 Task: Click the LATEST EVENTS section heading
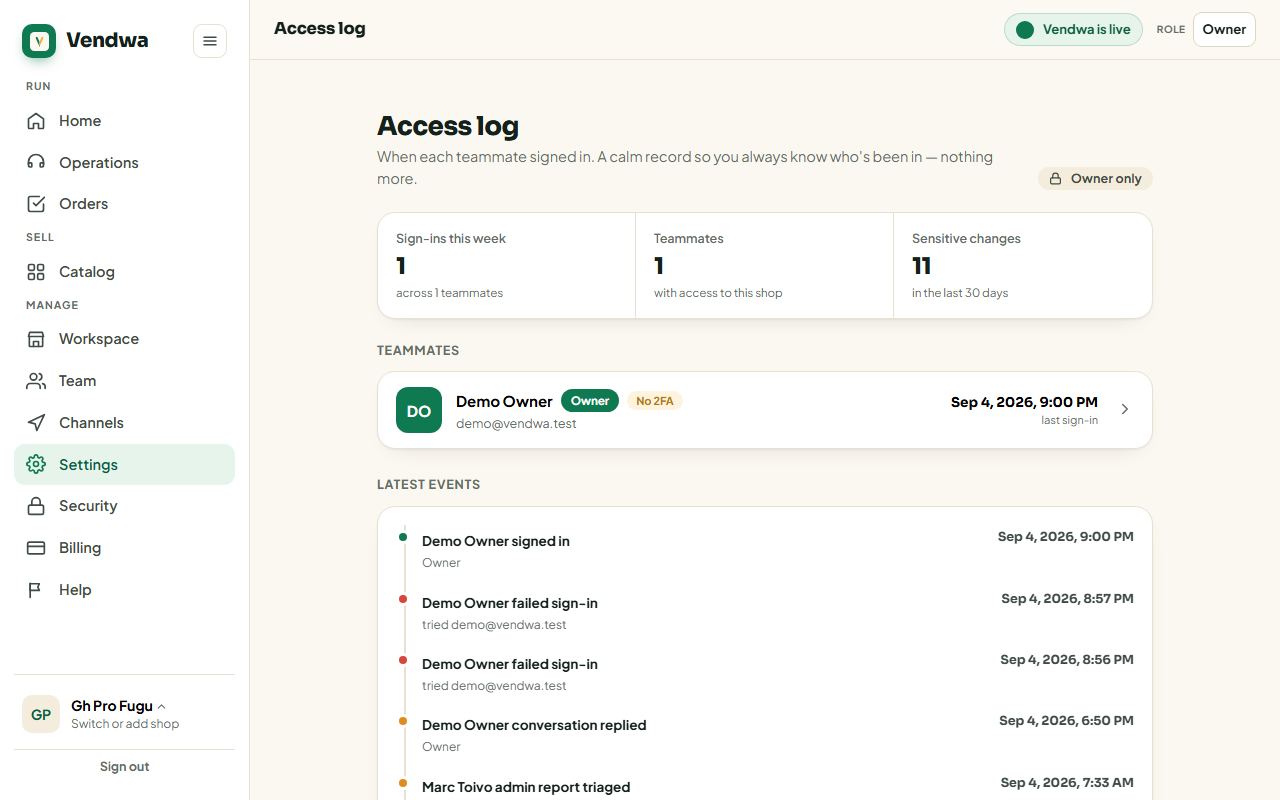tap(428, 485)
